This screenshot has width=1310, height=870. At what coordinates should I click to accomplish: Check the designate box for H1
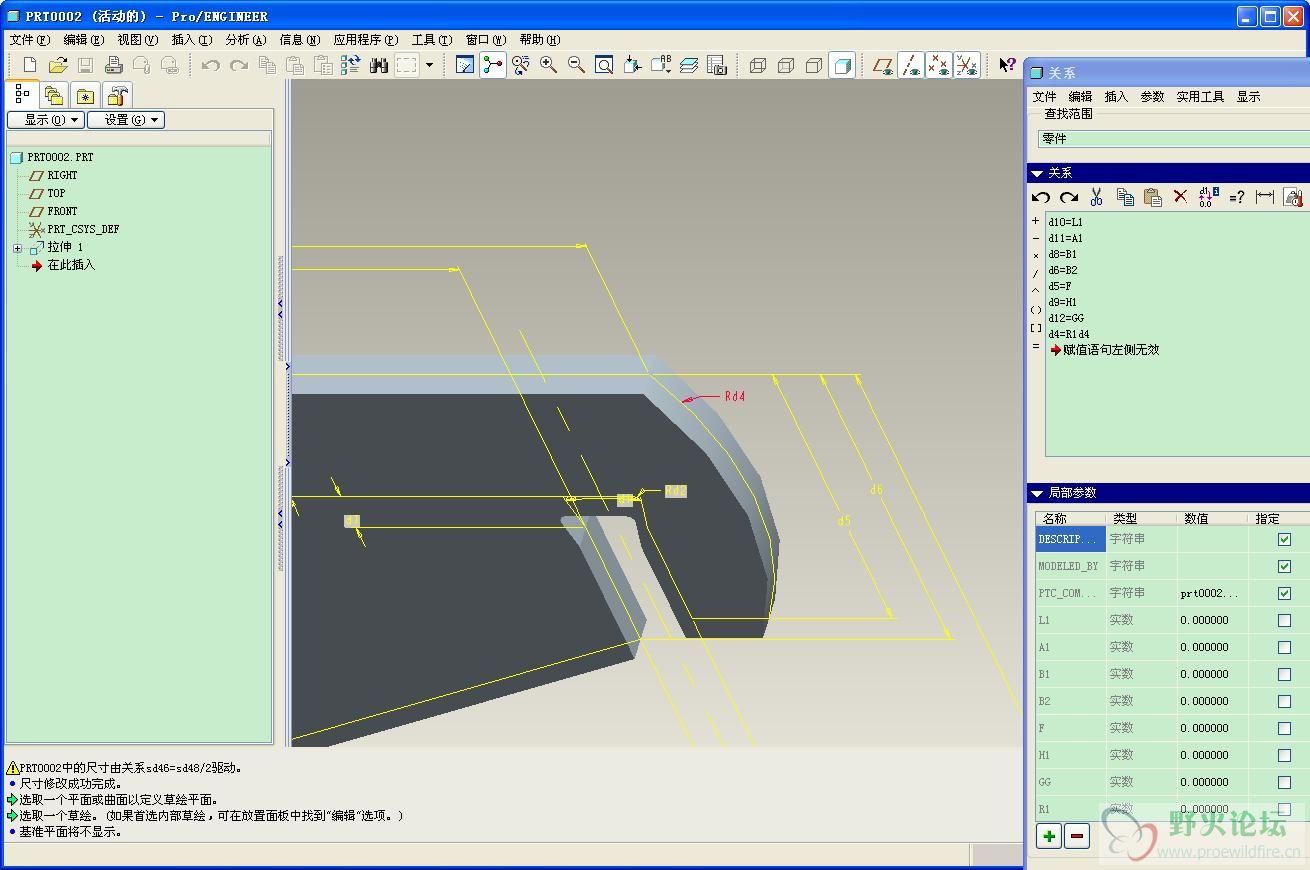(1285, 755)
